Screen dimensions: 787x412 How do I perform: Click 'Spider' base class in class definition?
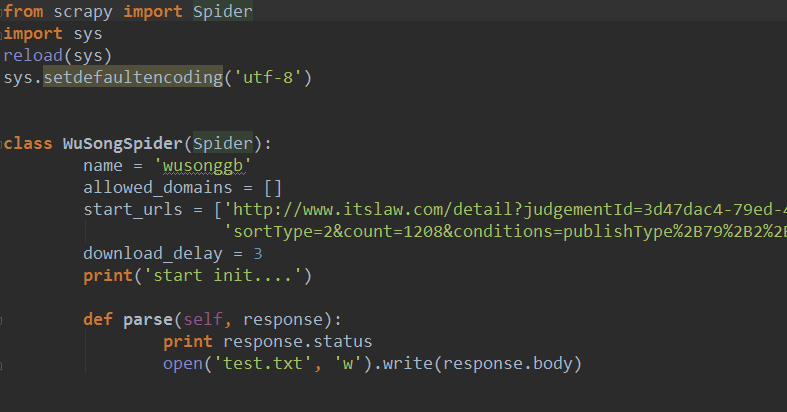pos(223,144)
